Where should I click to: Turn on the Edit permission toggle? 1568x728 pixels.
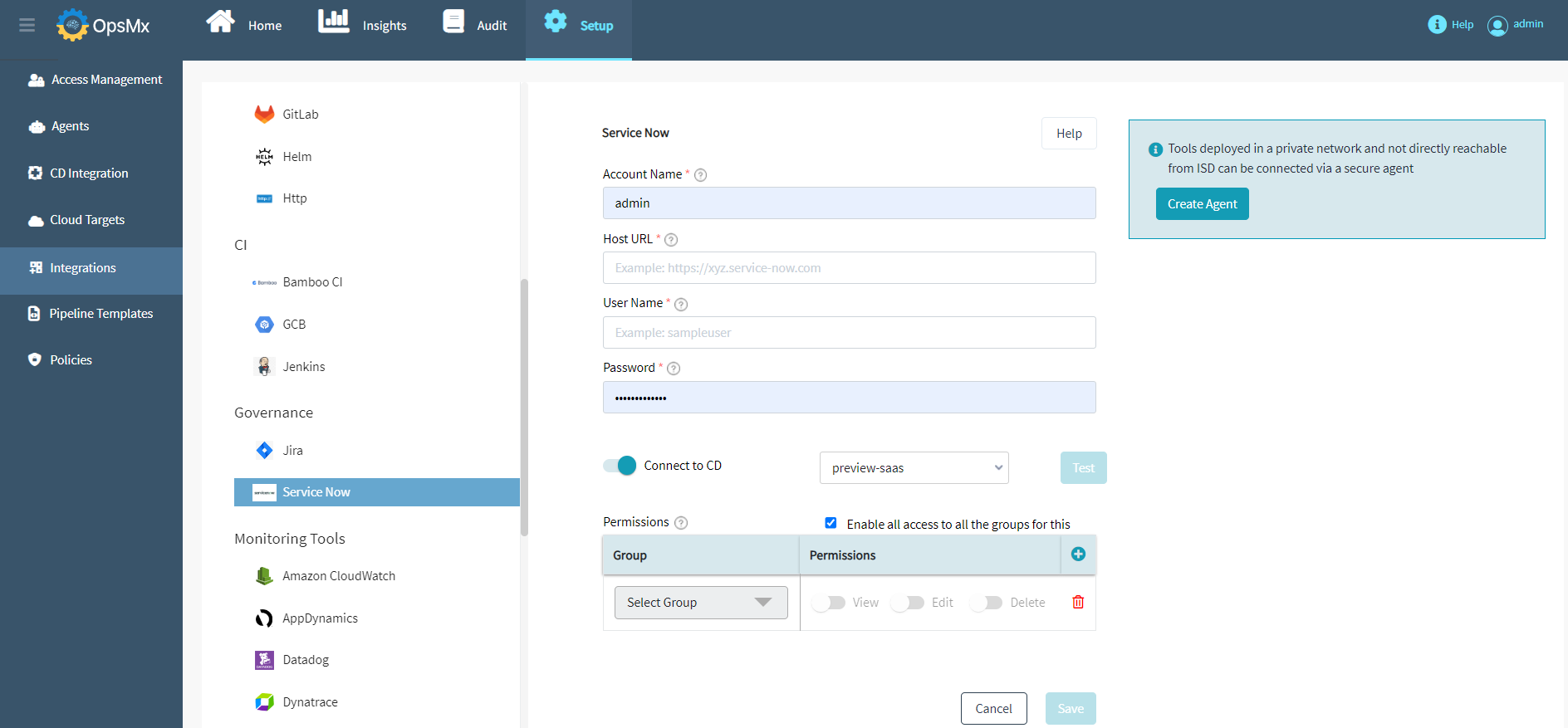tap(907, 603)
